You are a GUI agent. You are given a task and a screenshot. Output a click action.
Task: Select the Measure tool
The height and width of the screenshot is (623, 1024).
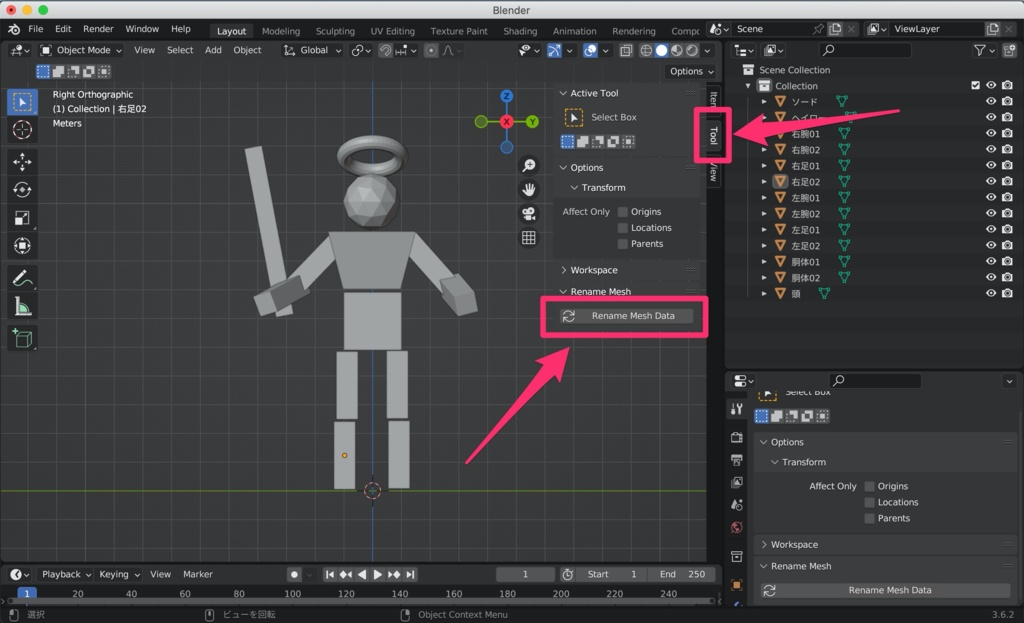coord(22,308)
